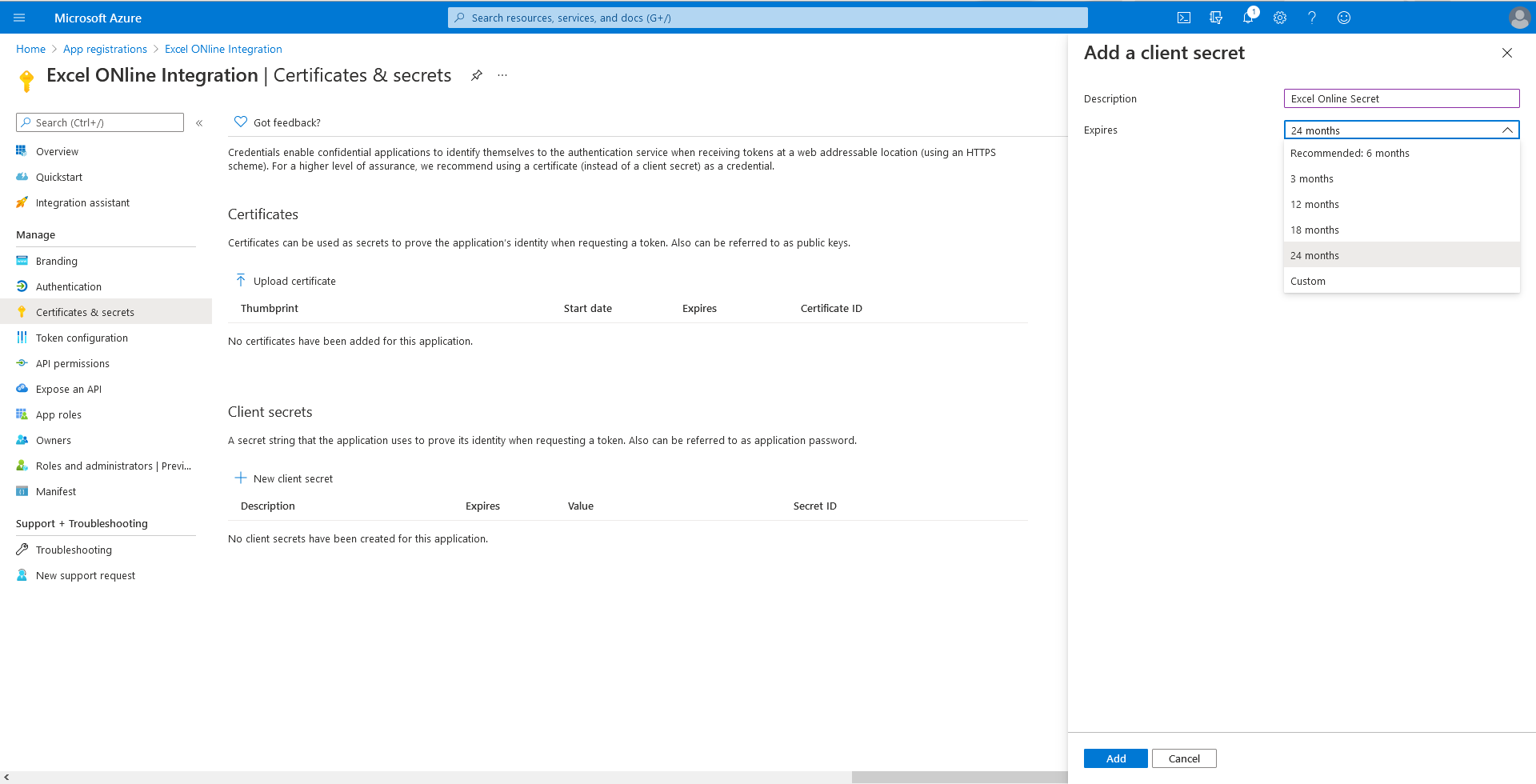The width and height of the screenshot is (1536, 784).
Task: Open the directory and subscription filter
Action: (1216, 18)
